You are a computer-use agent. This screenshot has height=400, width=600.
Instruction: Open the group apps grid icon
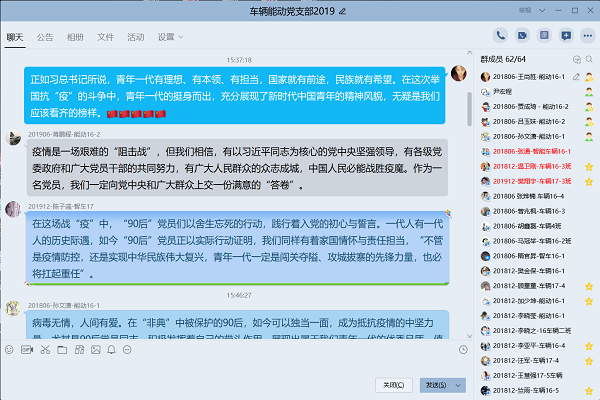pos(79,349)
